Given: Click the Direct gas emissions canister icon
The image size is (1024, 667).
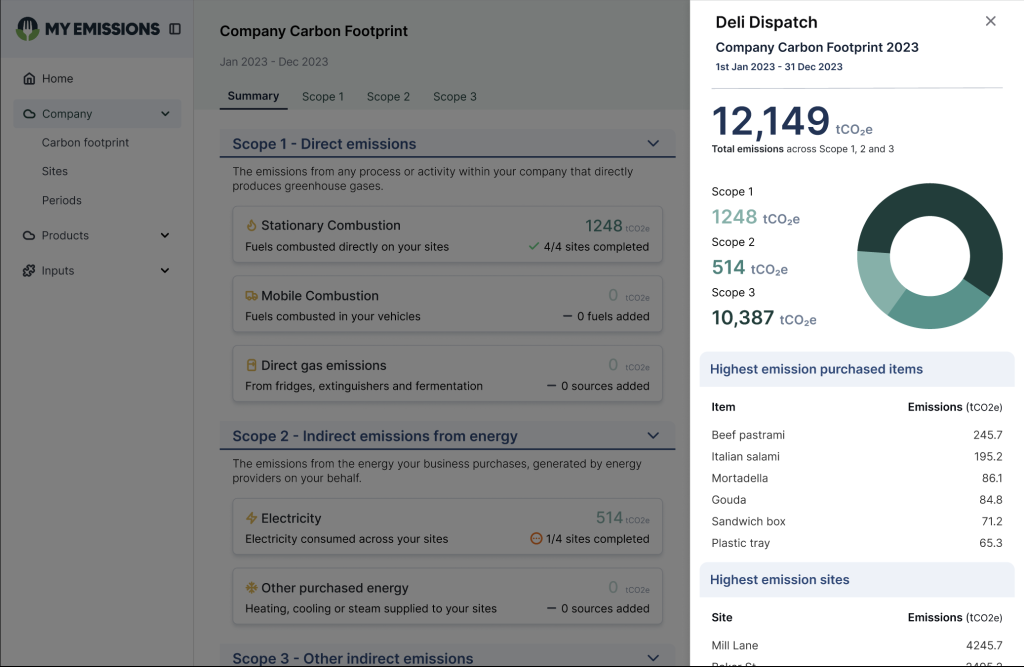Looking at the screenshot, I should pyautogui.click(x=251, y=366).
